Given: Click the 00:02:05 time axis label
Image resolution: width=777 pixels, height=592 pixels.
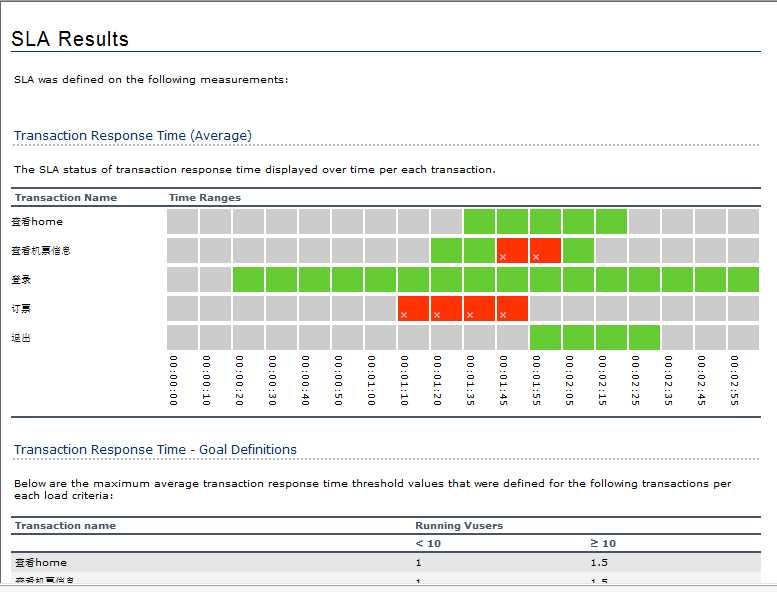Looking at the screenshot, I should tap(570, 380).
